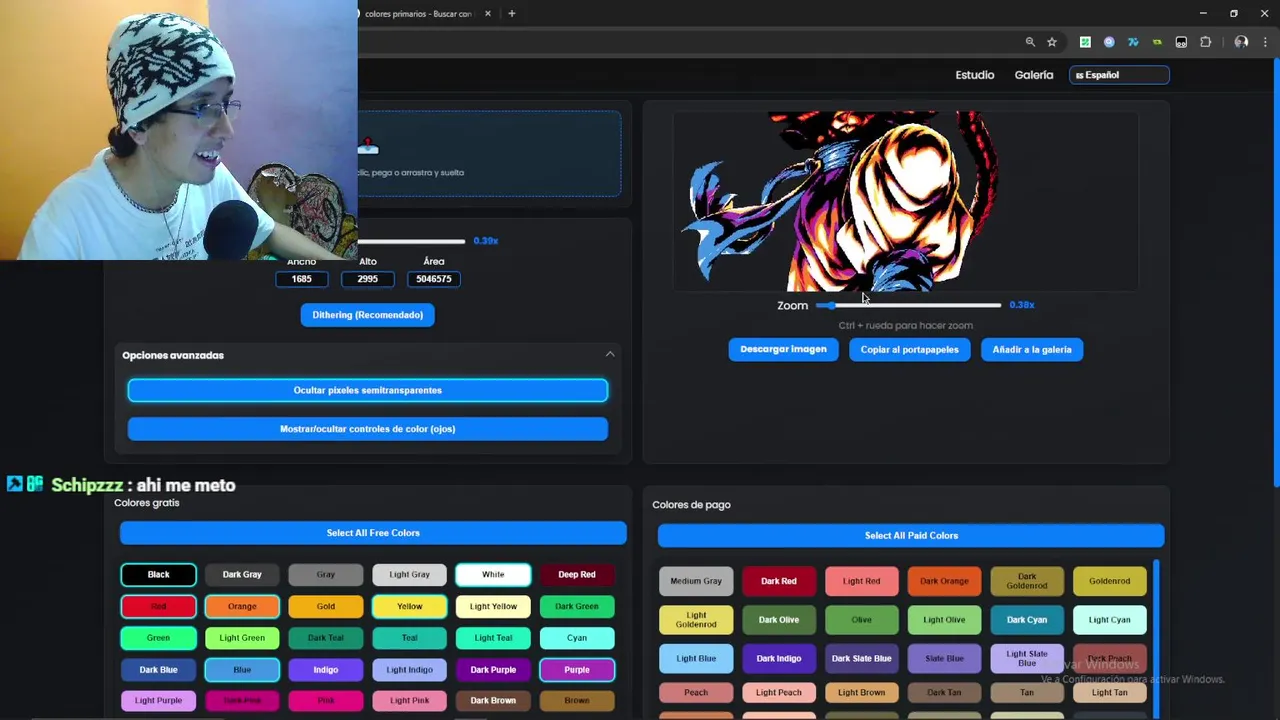Image resolution: width=1280 pixels, height=720 pixels.
Task: Toggle Ocultar píxeles semitransparentes
Action: (x=367, y=390)
